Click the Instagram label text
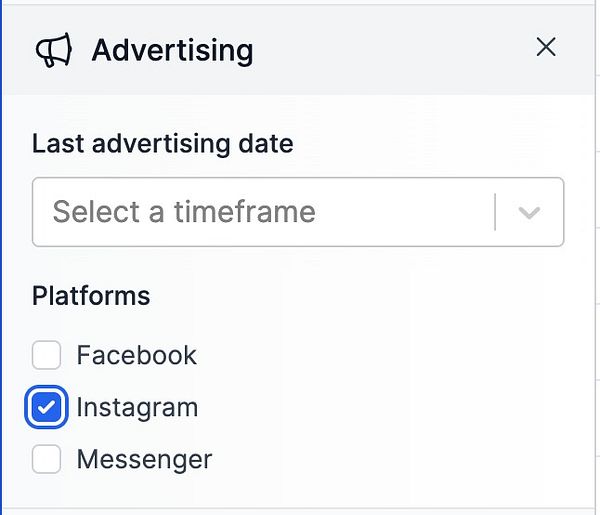Image resolution: width=600 pixels, height=515 pixels. pyautogui.click(x=137, y=407)
